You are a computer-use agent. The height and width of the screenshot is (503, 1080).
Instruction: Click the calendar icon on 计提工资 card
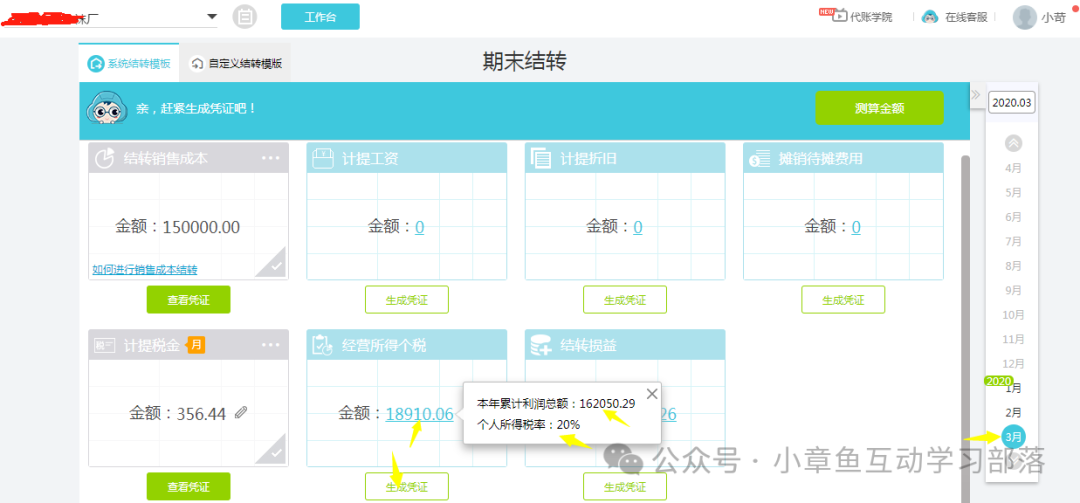[322, 158]
